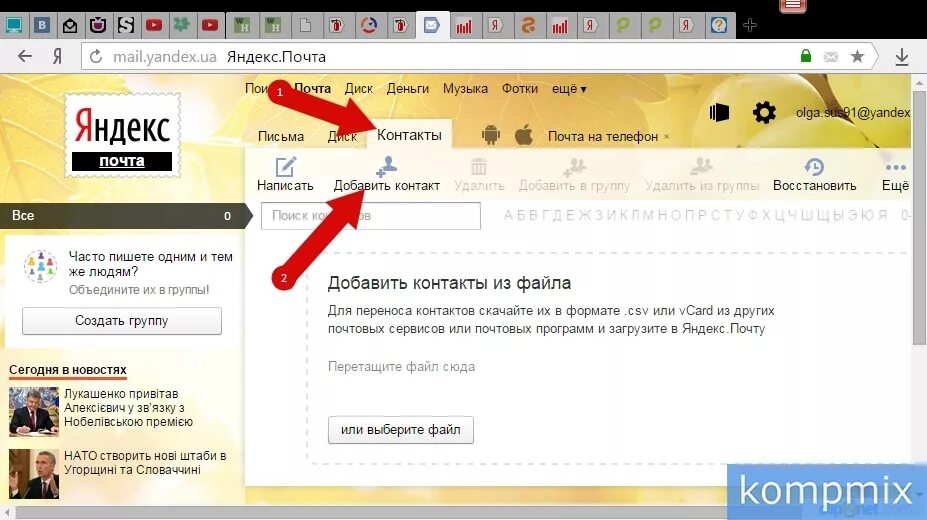Reload the page with refresh icon
The image size is (927, 520).
coord(96,57)
